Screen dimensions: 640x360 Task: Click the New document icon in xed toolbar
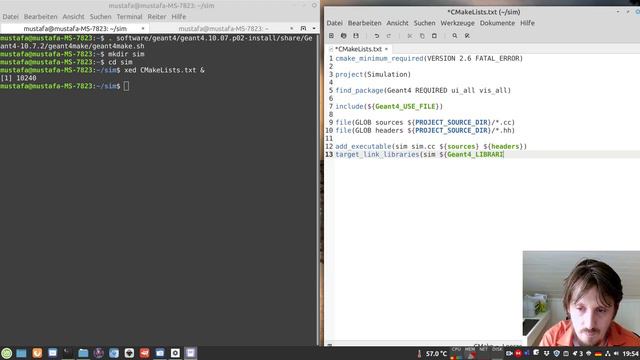coord(331,36)
